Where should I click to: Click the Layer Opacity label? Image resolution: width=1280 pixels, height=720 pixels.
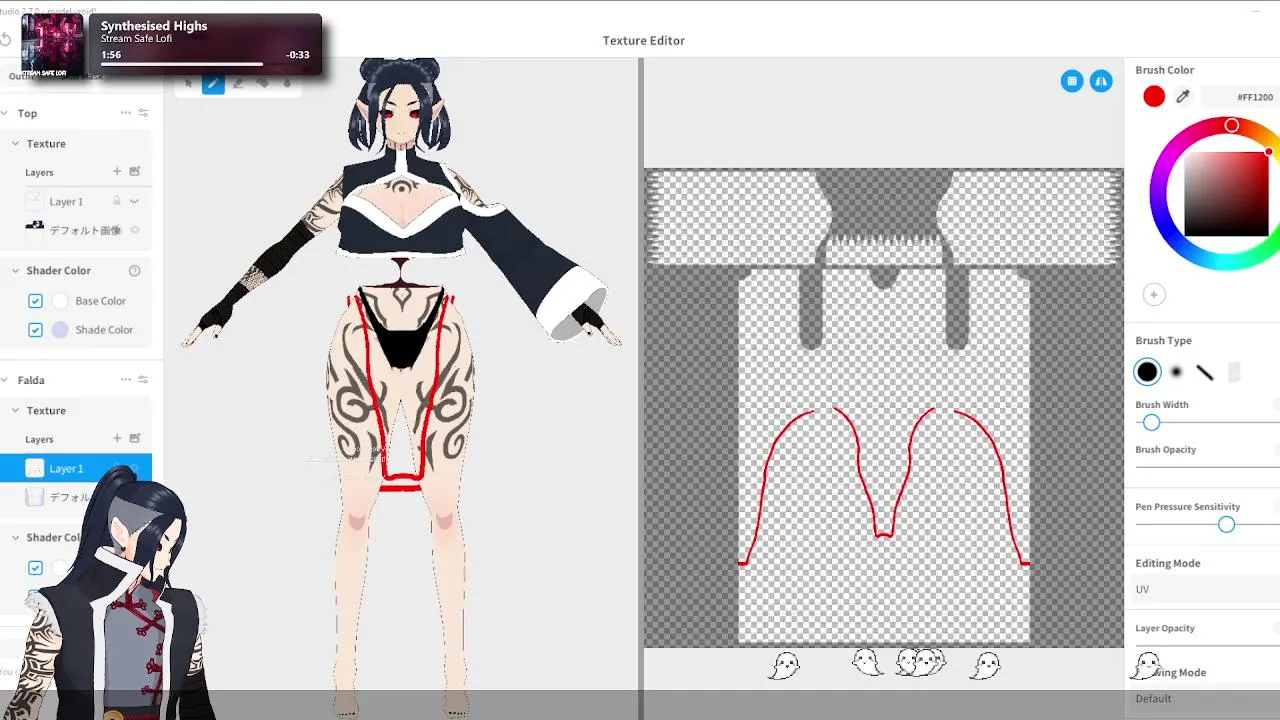1165,628
